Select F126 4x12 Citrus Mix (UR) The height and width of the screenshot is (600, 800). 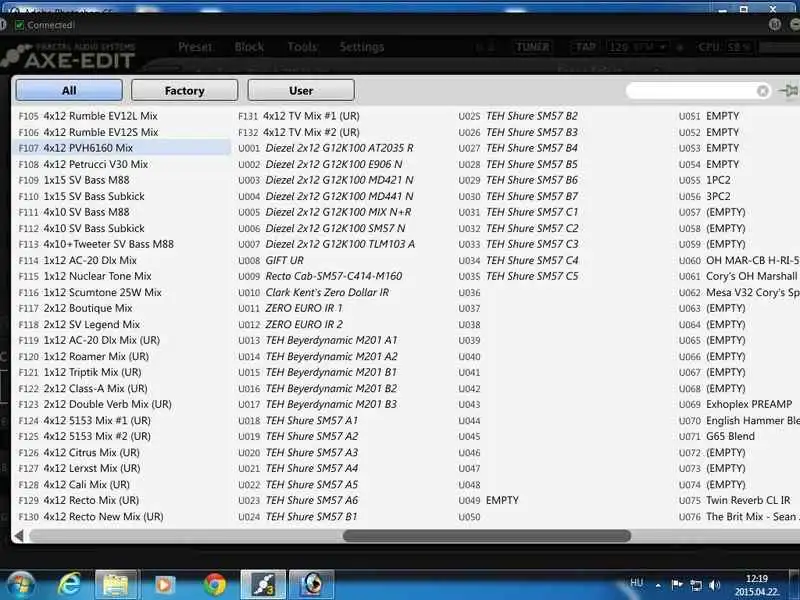[x=121, y=453]
